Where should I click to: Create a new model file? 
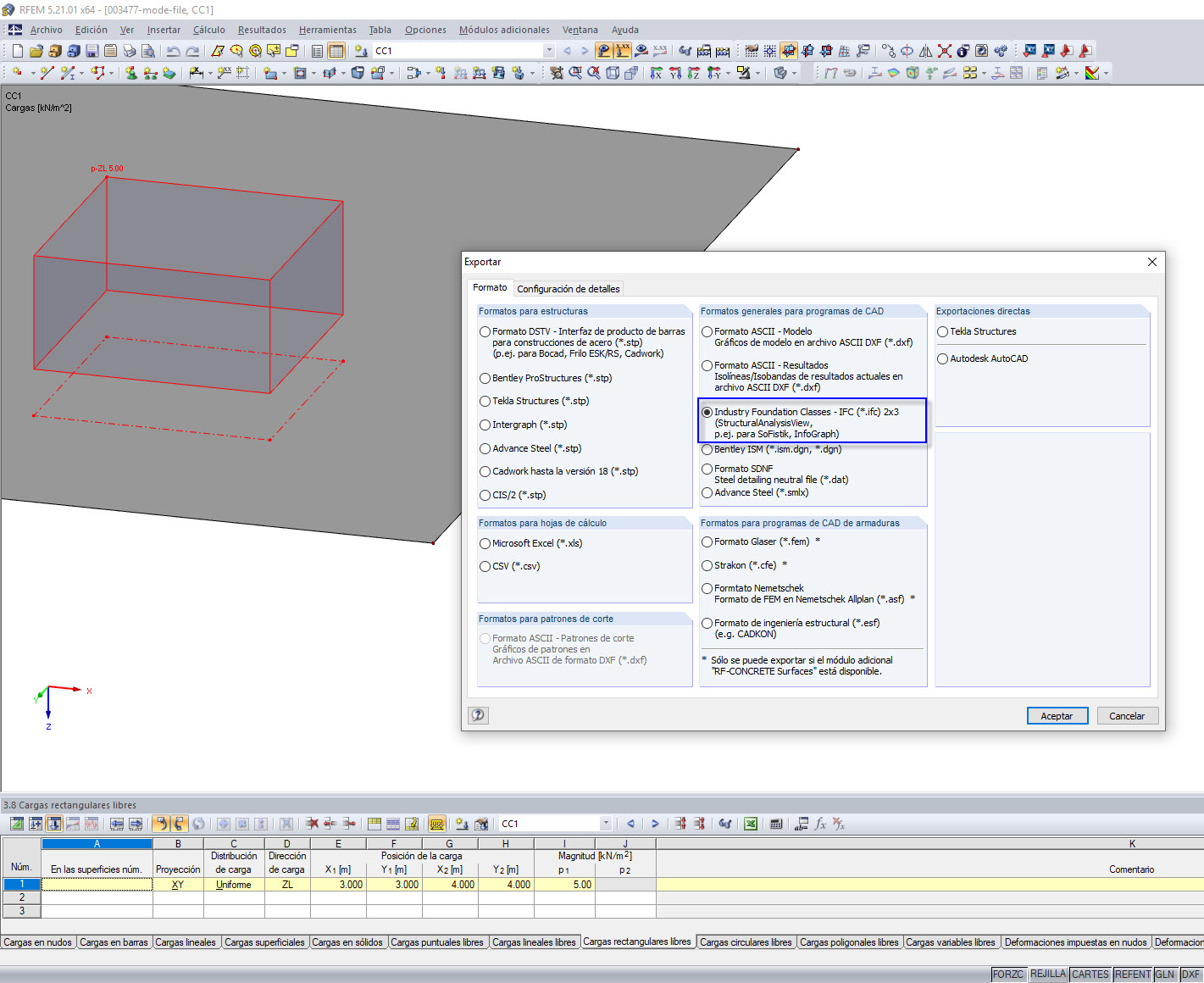tap(18, 51)
